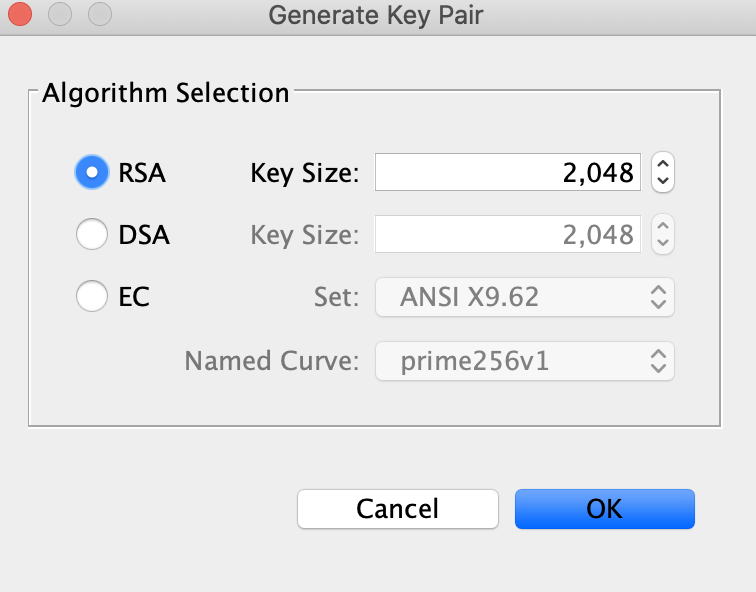Expand the Named Curve prime256v1 dropdown

pyautogui.click(x=524, y=361)
